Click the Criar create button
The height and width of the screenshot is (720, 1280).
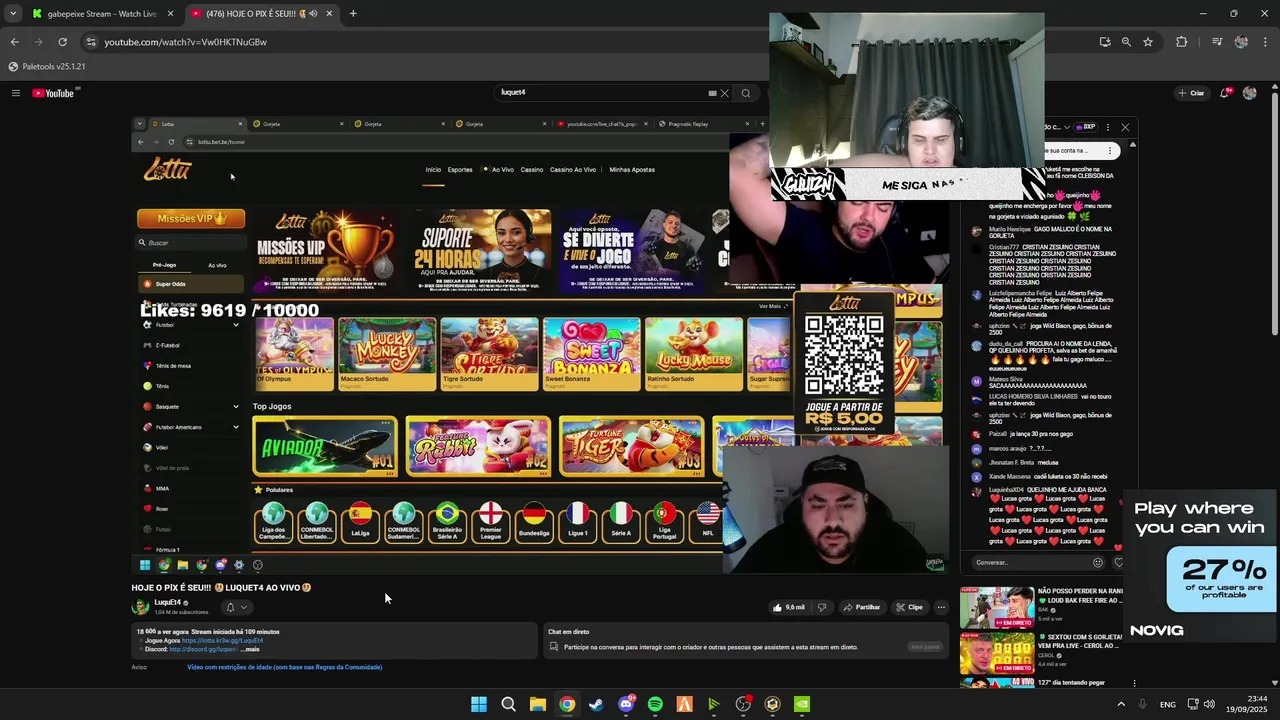click(x=1192, y=93)
